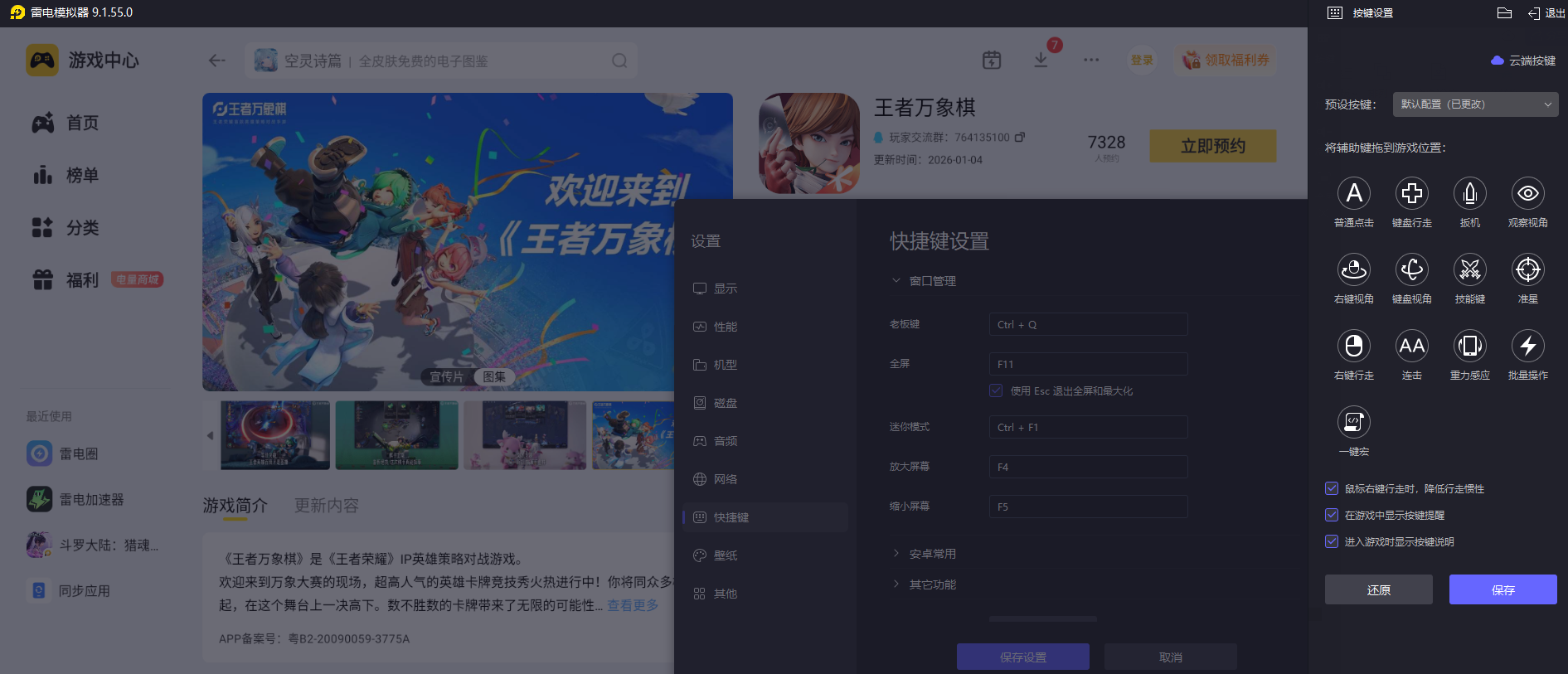Select the 一键宏 macro icon
The width and height of the screenshot is (1568, 674).
pos(1354,422)
